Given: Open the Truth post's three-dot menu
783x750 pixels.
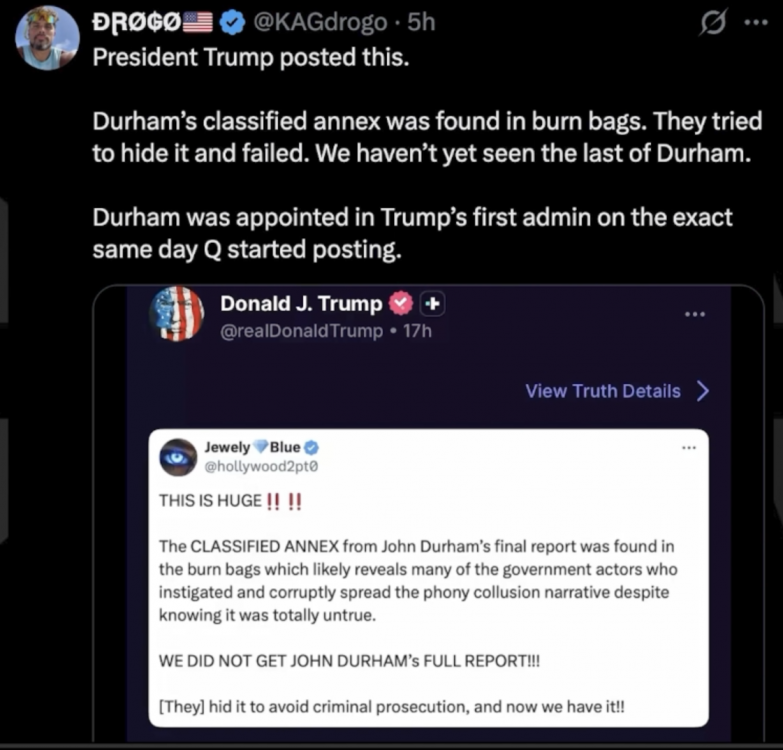Looking at the screenshot, I should [x=694, y=314].
